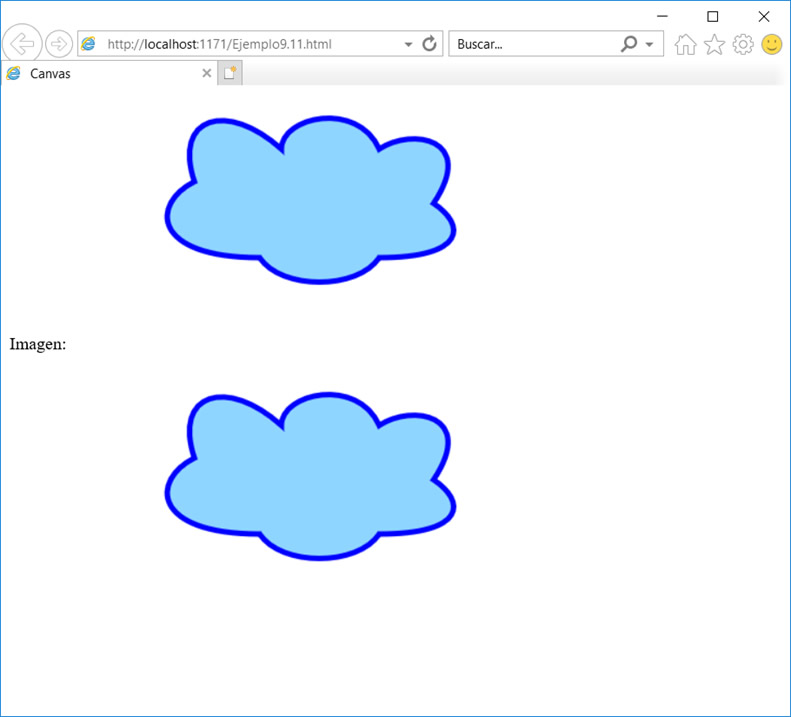Send feedback using the smiley face icon

(x=771, y=44)
